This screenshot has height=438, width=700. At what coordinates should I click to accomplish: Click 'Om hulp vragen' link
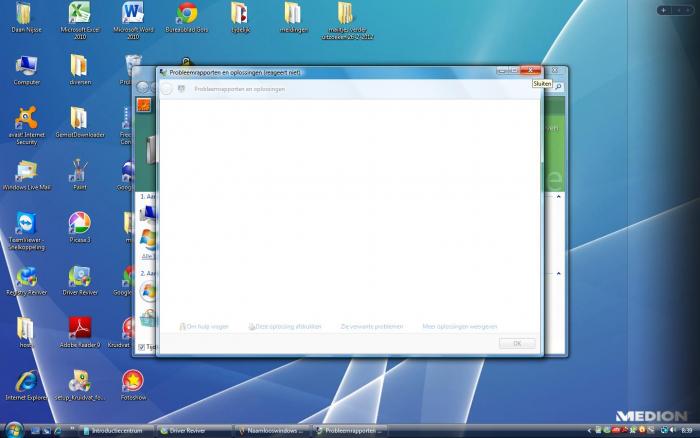(204, 327)
